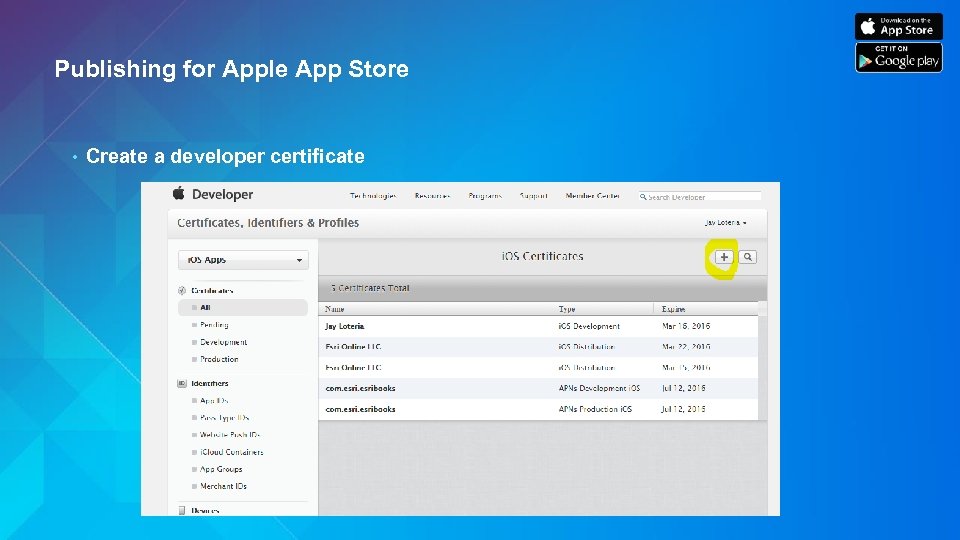Screen dimensions: 960x540
Task: Open the App Store download badge
Action: 898,26
